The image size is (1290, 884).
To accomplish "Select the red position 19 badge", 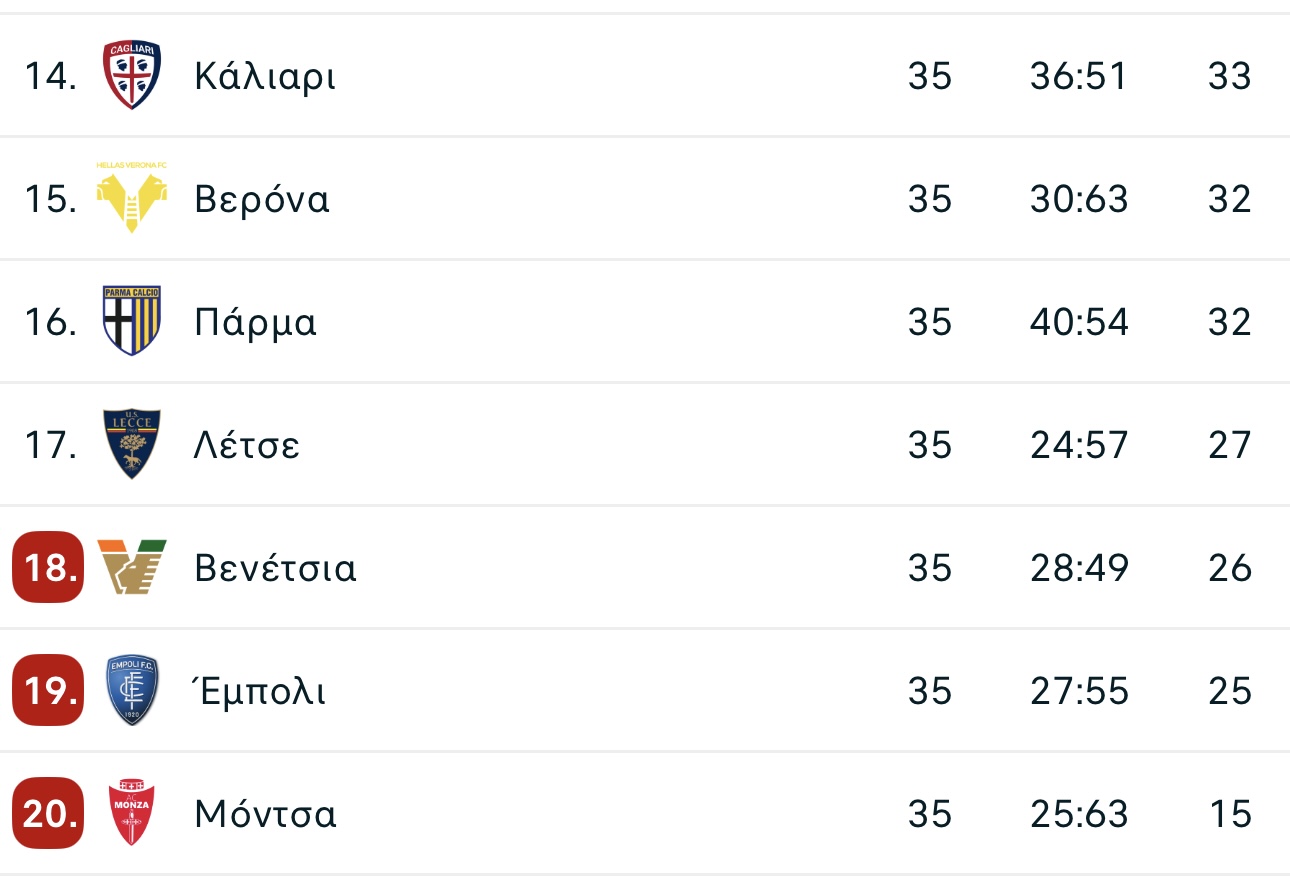I will coord(48,690).
